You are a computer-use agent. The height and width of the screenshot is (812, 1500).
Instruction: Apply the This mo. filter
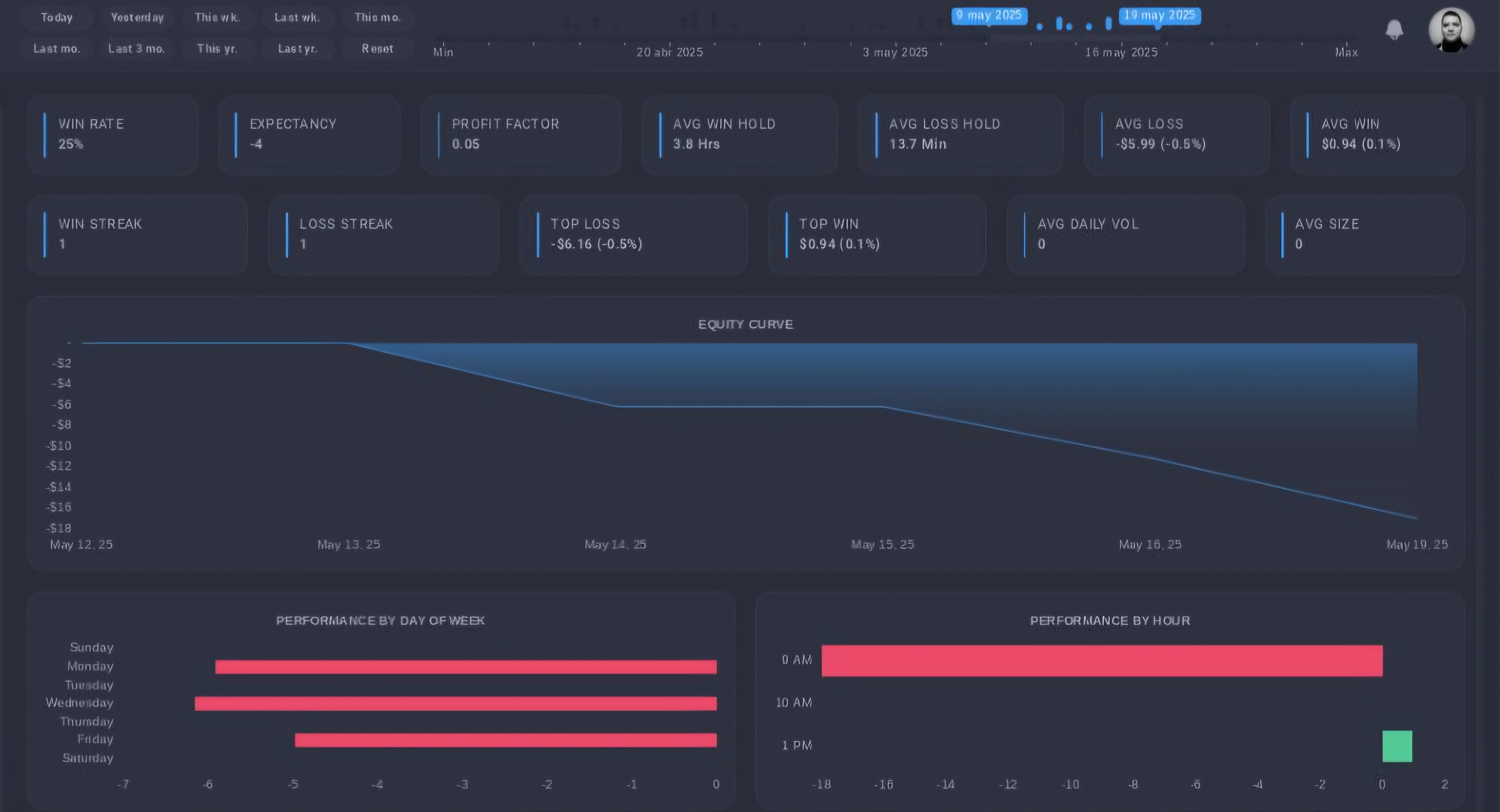[377, 17]
